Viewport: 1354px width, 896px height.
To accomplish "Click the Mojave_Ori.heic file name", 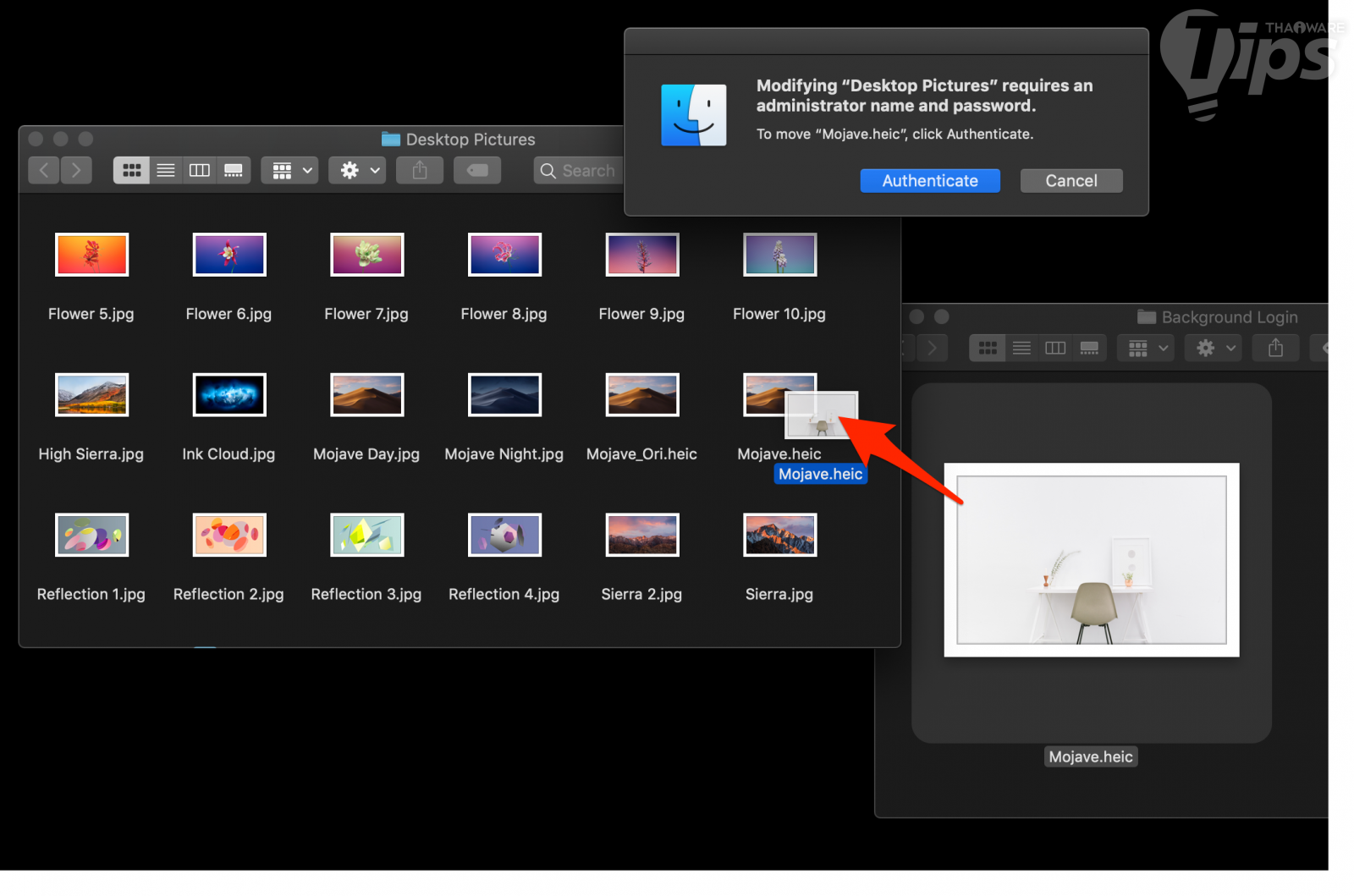I will point(642,454).
